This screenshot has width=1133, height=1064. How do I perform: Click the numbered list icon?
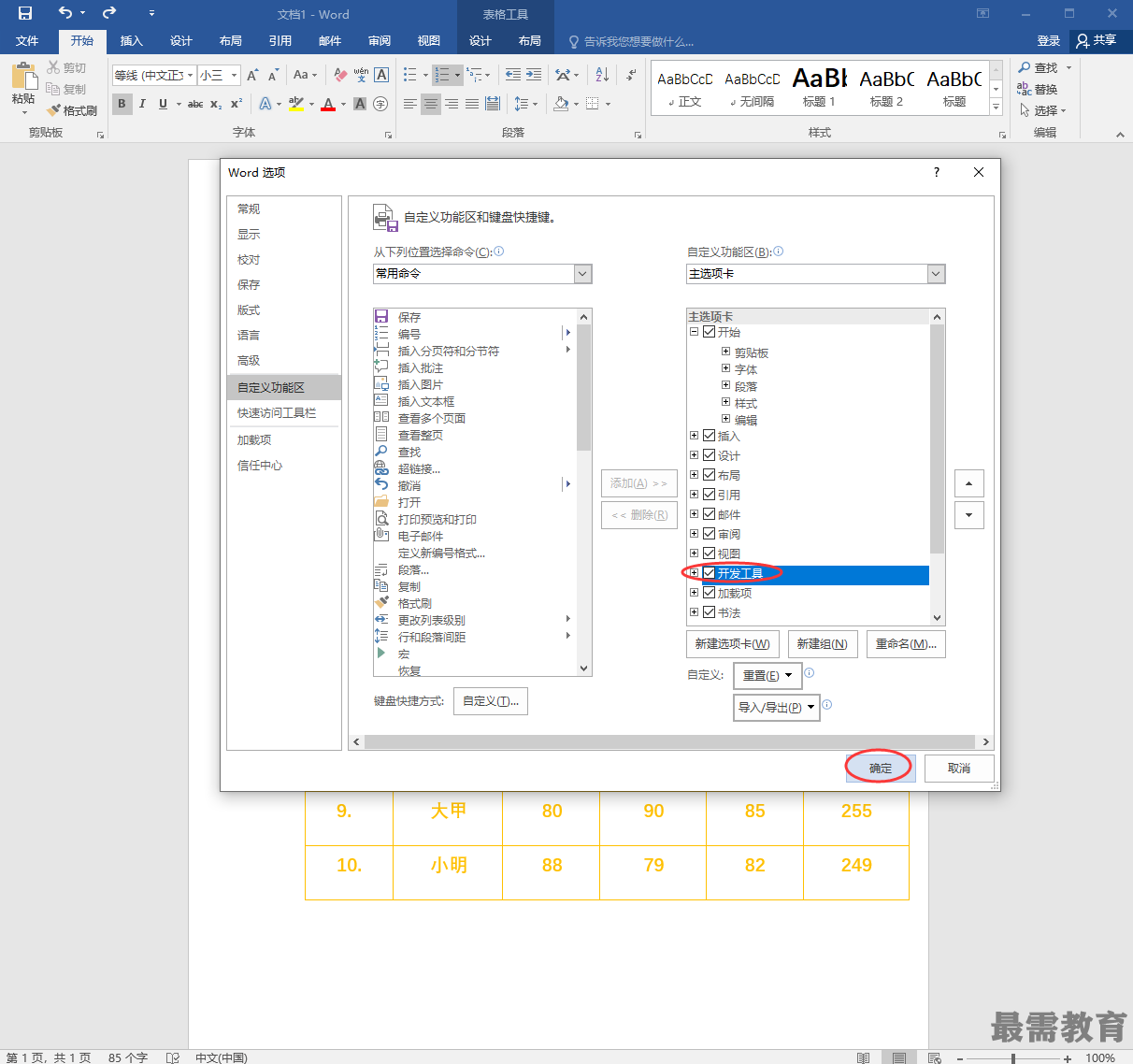pyautogui.click(x=442, y=75)
